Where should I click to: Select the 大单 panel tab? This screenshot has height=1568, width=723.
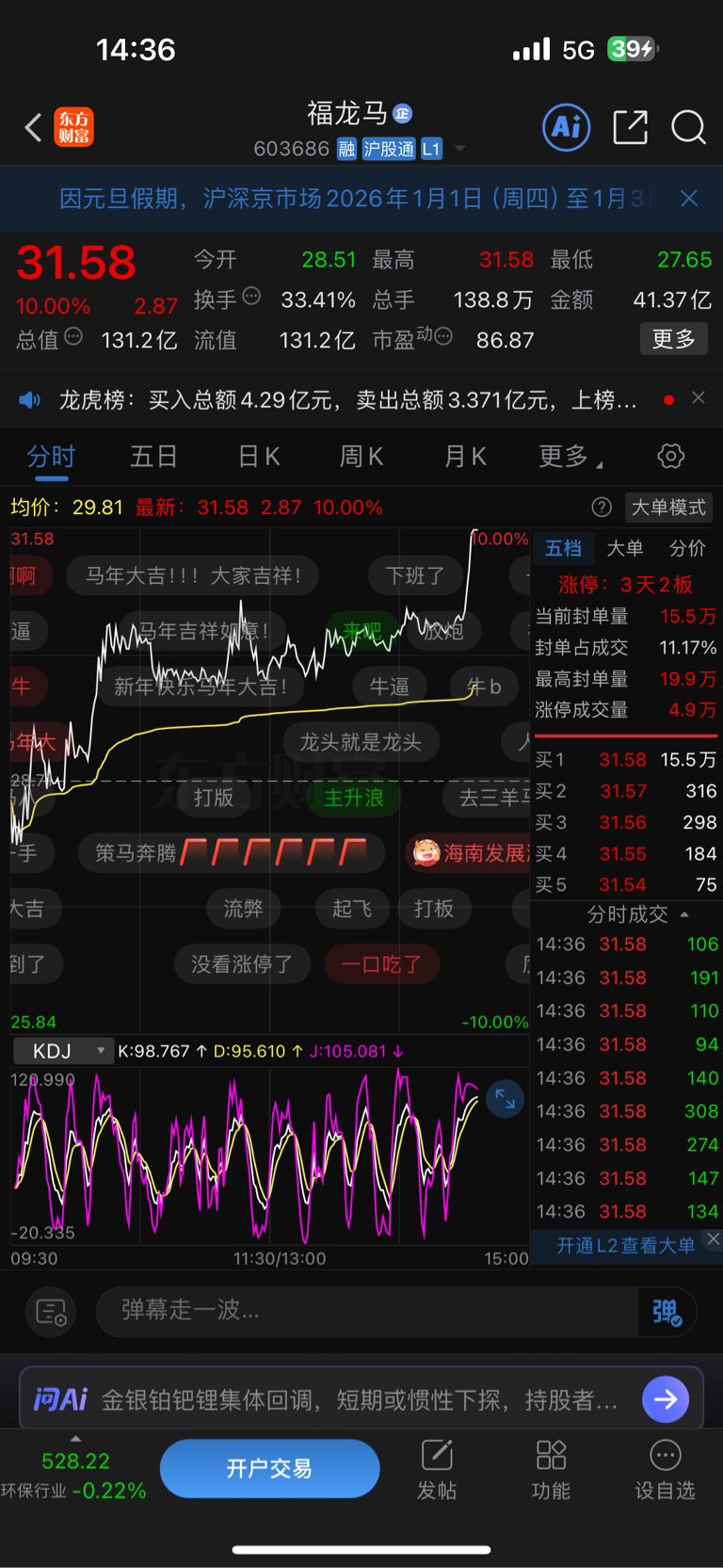click(x=625, y=548)
